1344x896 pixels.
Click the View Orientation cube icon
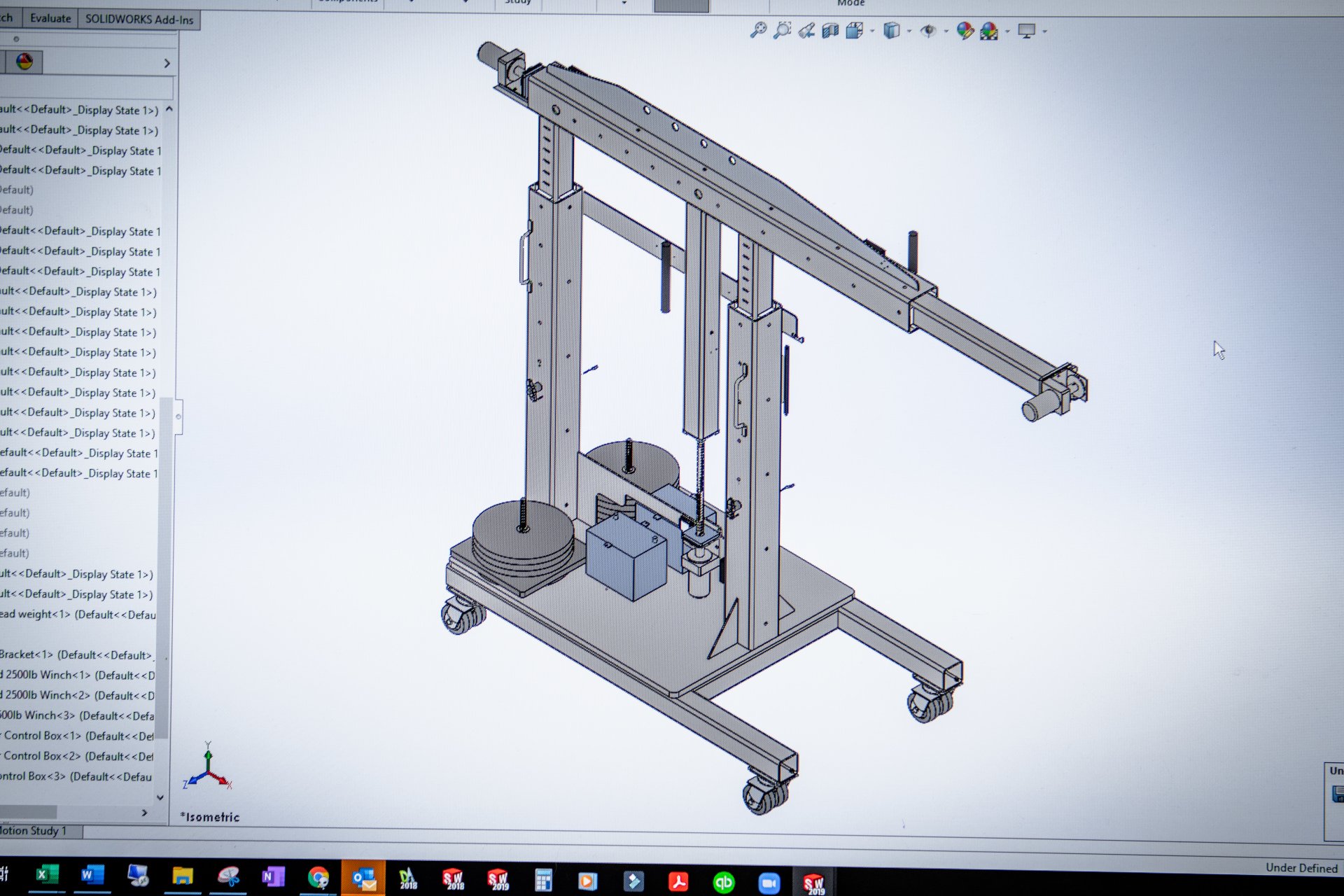click(854, 30)
